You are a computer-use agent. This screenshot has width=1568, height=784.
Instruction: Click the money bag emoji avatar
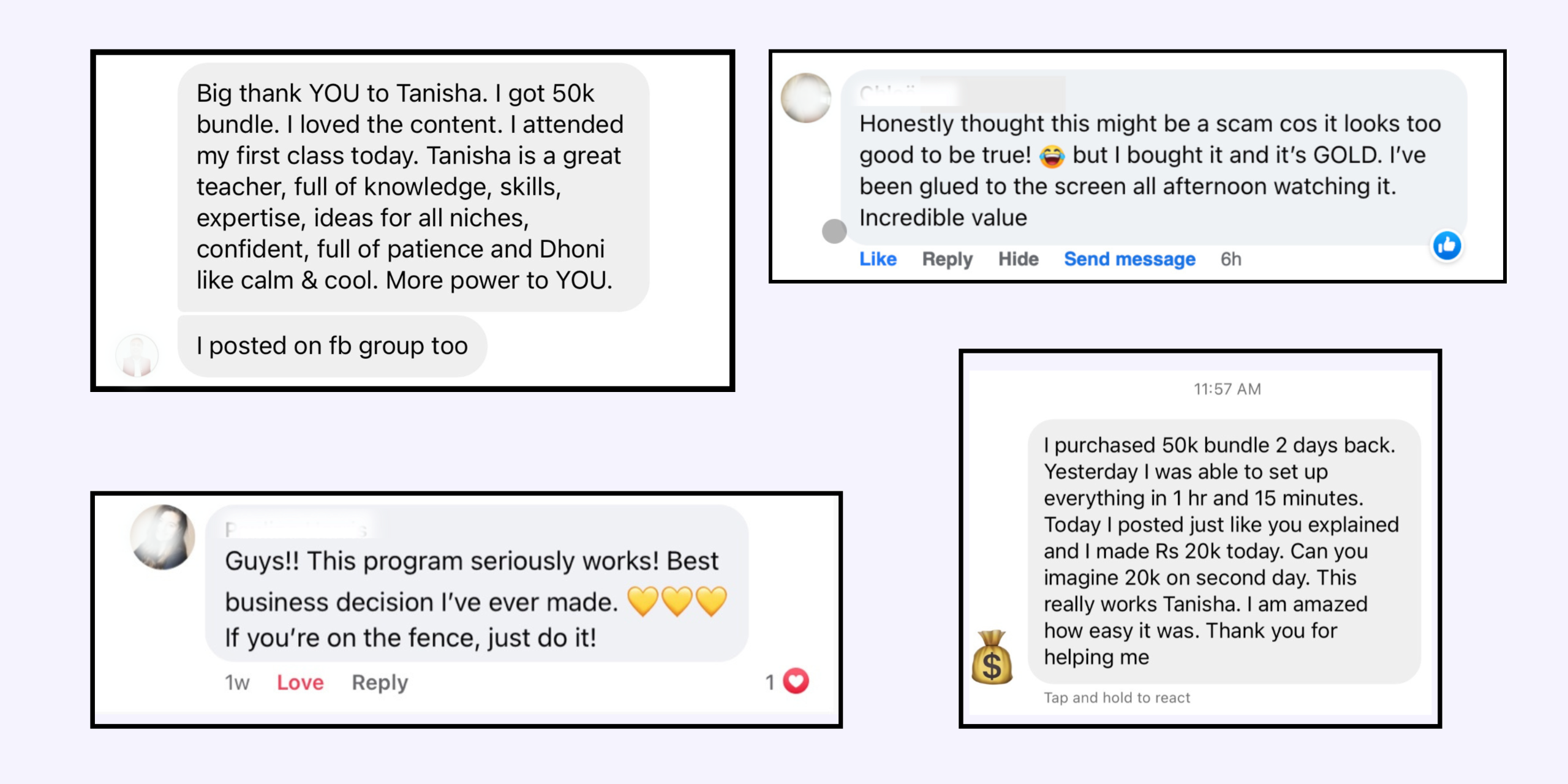coord(992,657)
